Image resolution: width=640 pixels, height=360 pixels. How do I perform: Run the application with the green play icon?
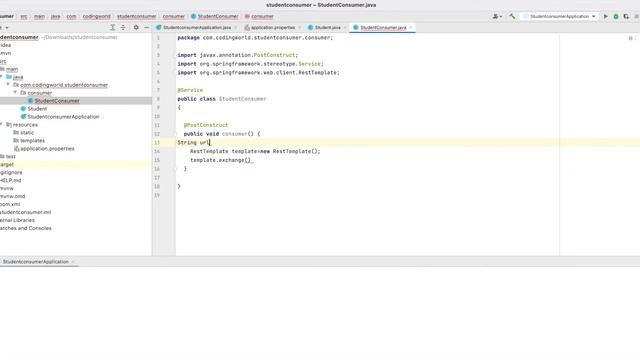click(x=606, y=16)
